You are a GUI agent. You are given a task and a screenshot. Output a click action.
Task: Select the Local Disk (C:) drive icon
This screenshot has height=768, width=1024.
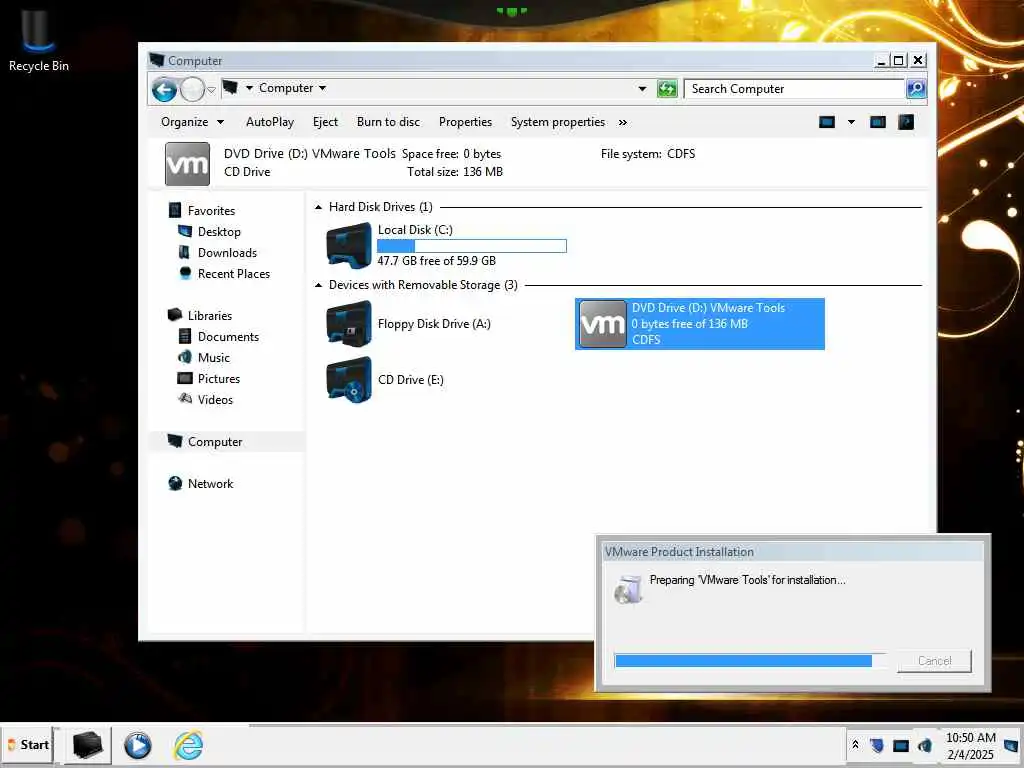click(x=349, y=246)
